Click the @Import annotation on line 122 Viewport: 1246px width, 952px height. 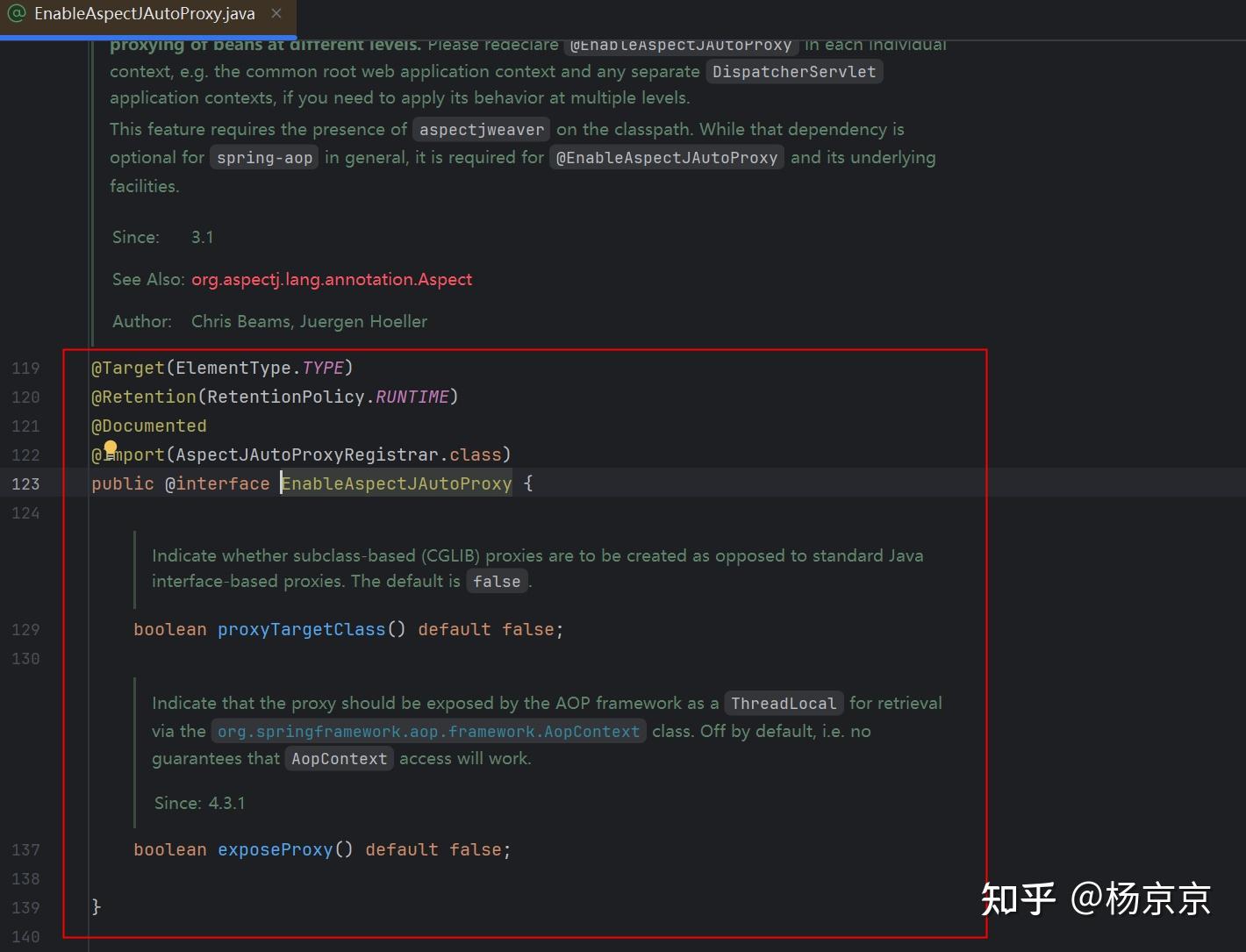[x=128, y=455]
